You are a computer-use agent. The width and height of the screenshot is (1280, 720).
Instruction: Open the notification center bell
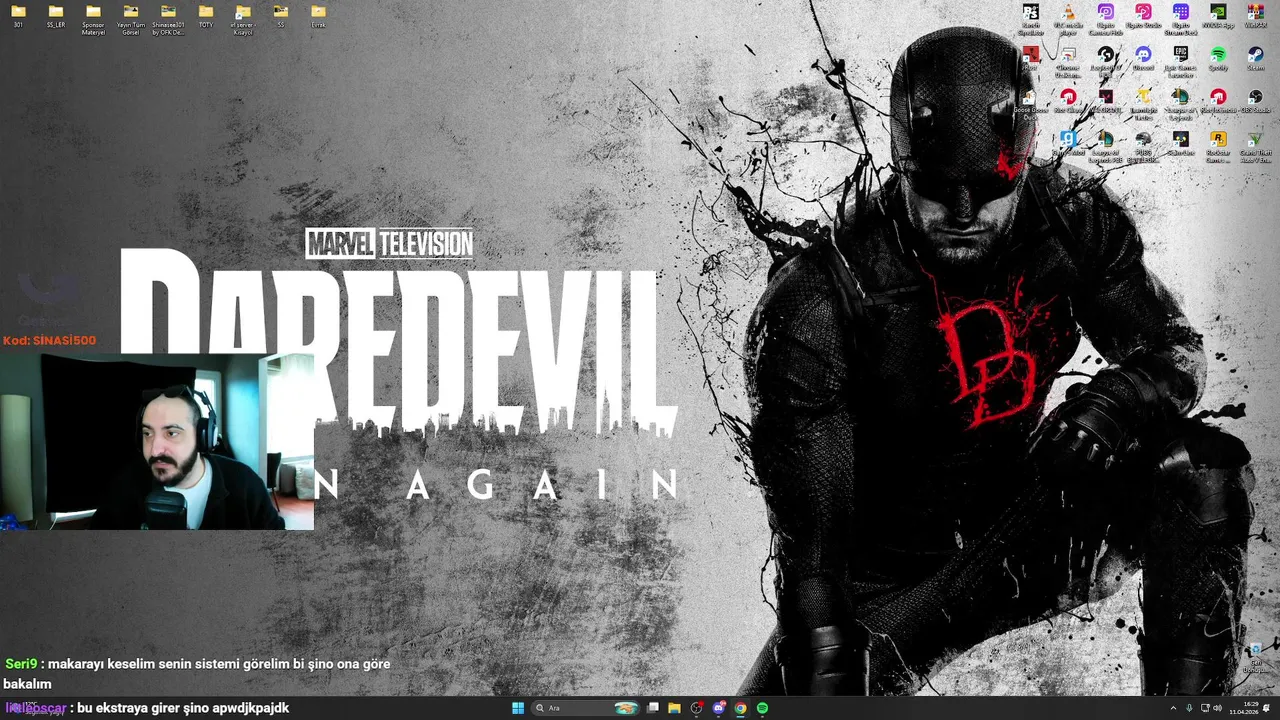click(1266, 708)
